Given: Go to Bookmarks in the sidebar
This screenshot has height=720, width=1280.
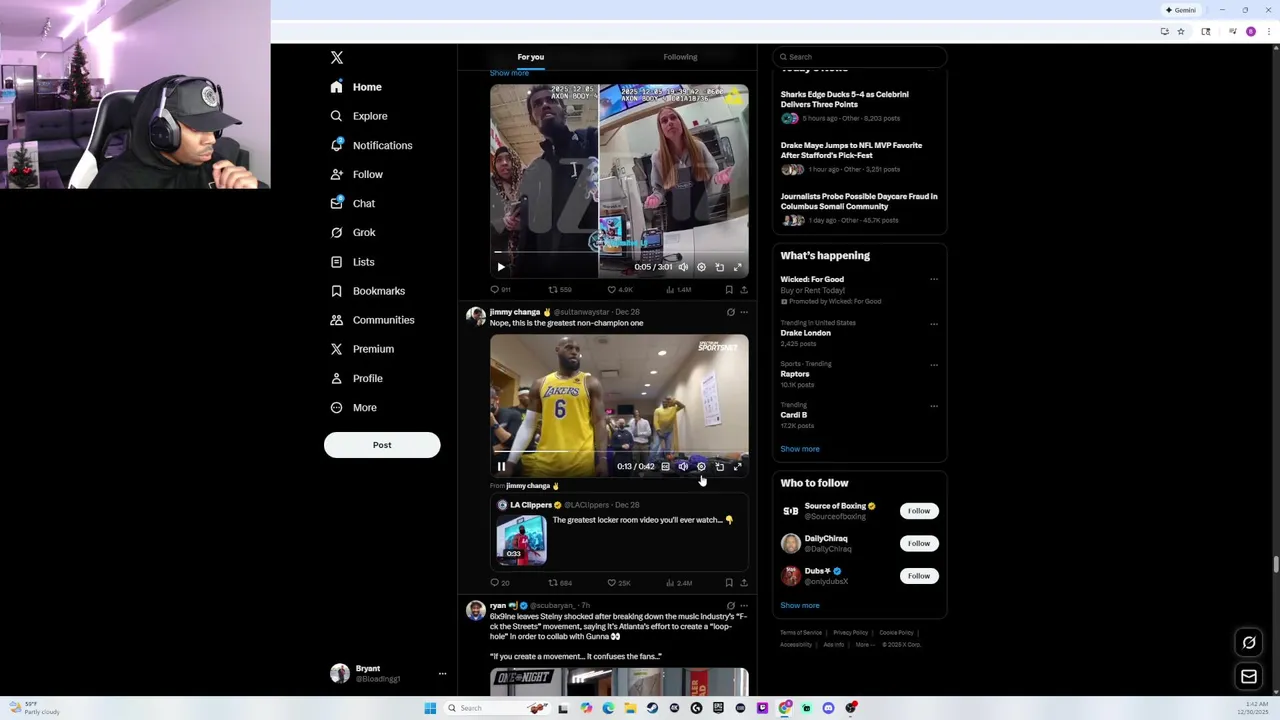Looking at the screenshot, I should click(x=368, y=291).
